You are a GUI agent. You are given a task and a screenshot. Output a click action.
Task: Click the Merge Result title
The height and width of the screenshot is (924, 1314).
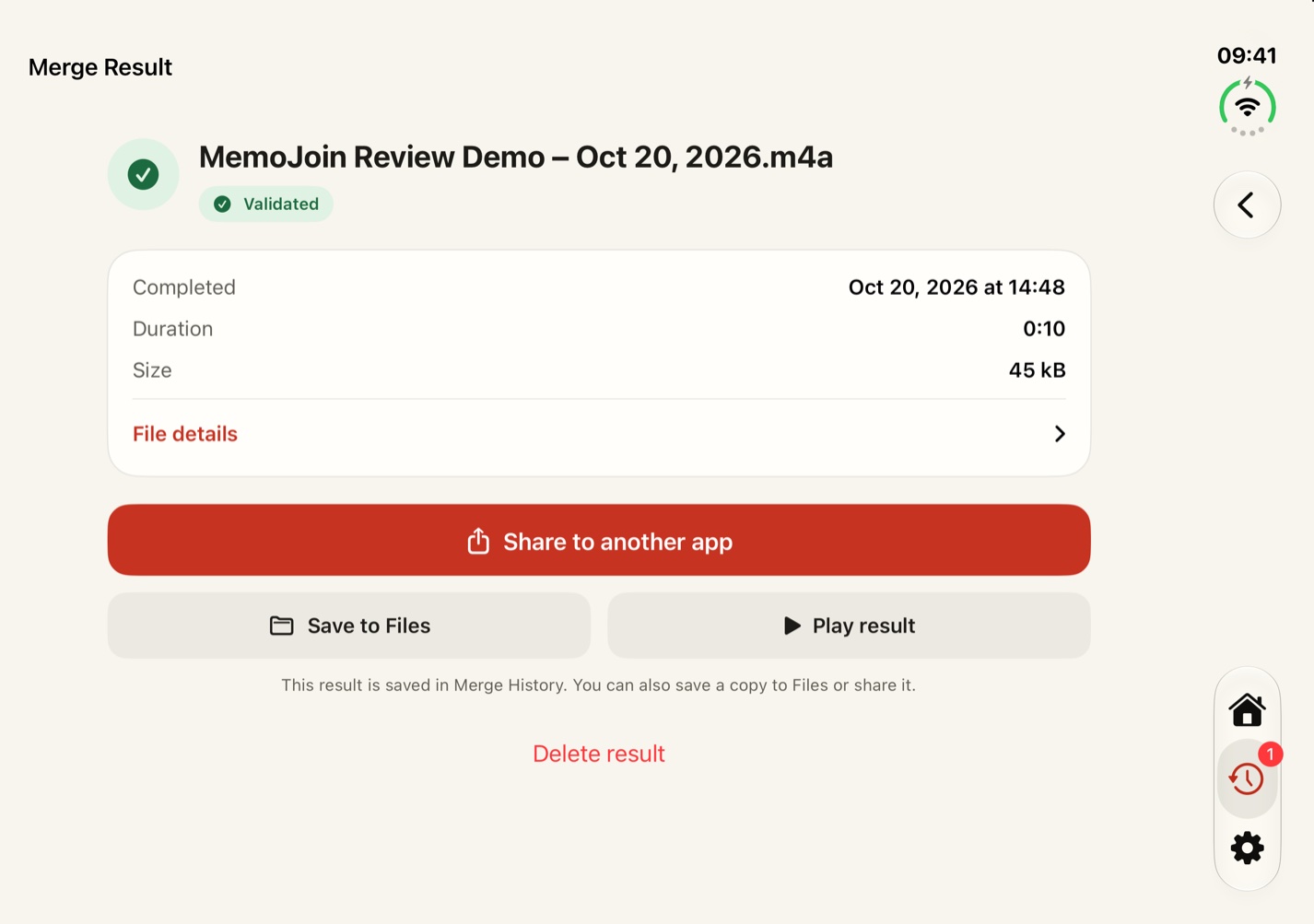[x=100, y=67]
